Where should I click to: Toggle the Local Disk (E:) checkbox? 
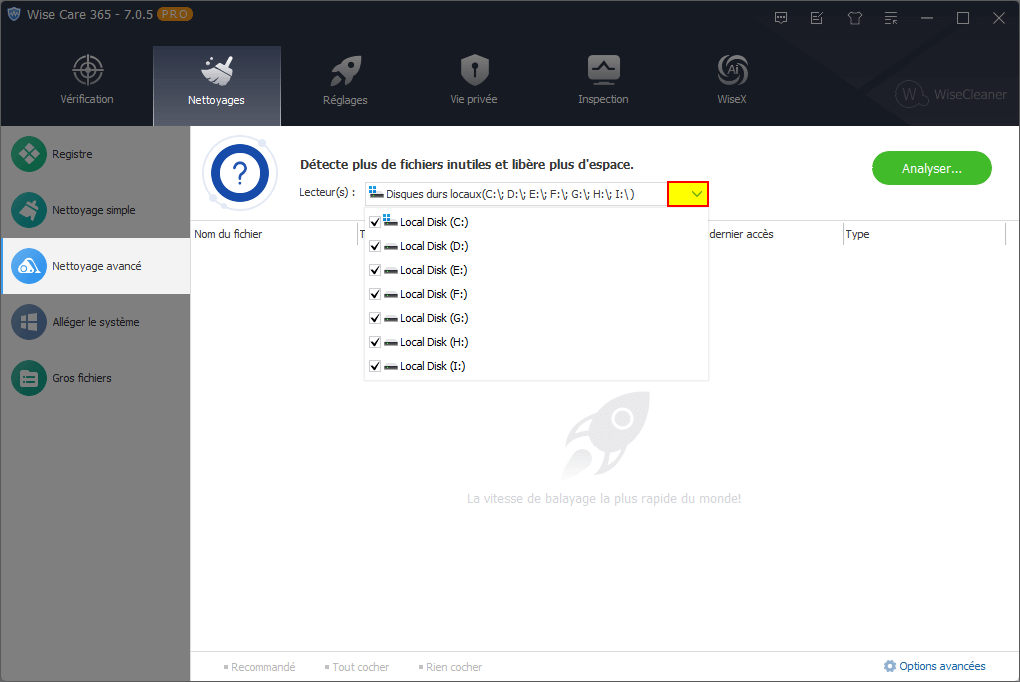point(375,270)
